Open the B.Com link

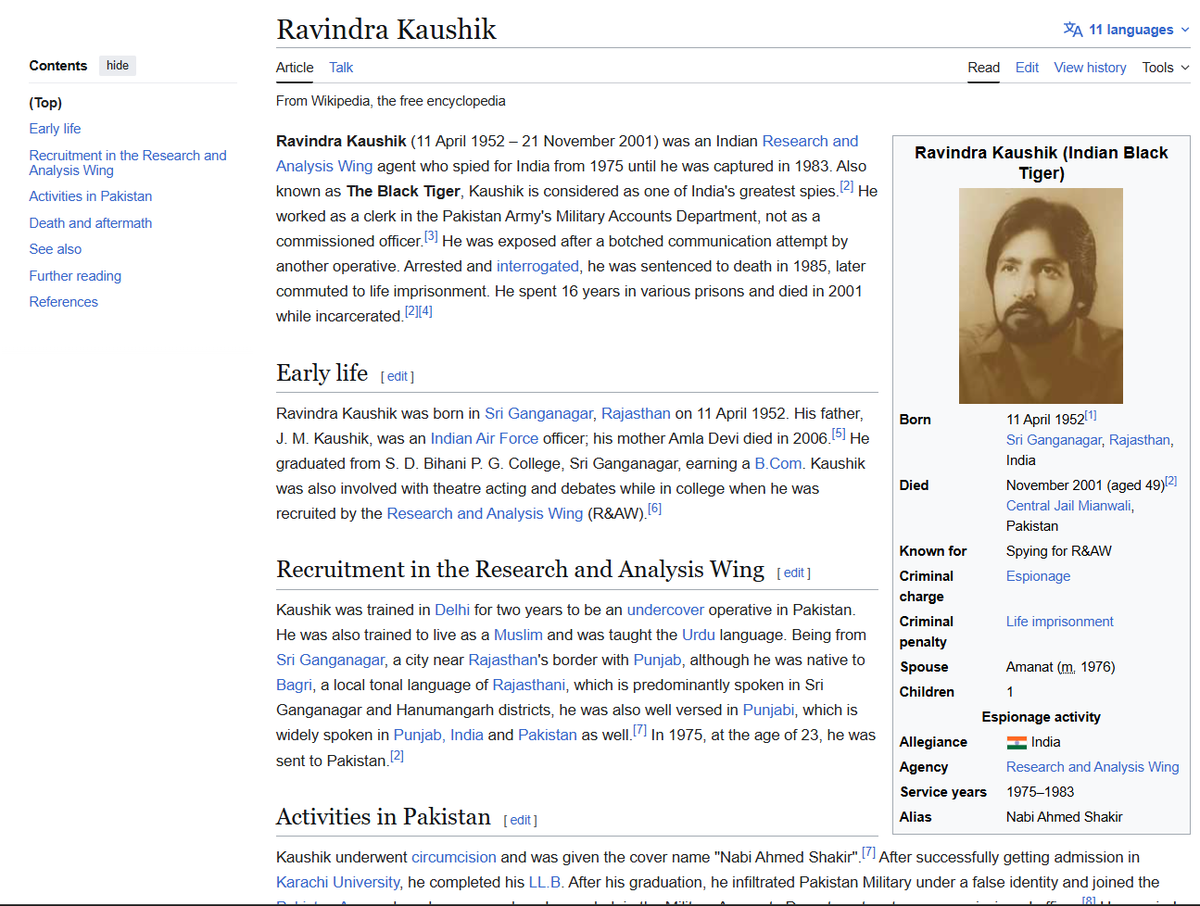(780, 464)
